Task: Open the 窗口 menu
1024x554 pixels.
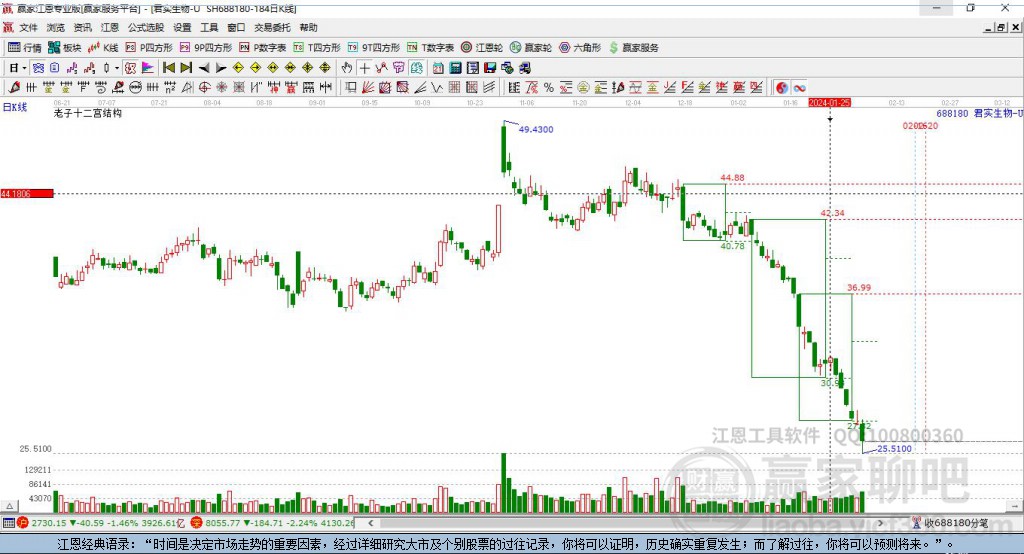Action: point(236,27)
